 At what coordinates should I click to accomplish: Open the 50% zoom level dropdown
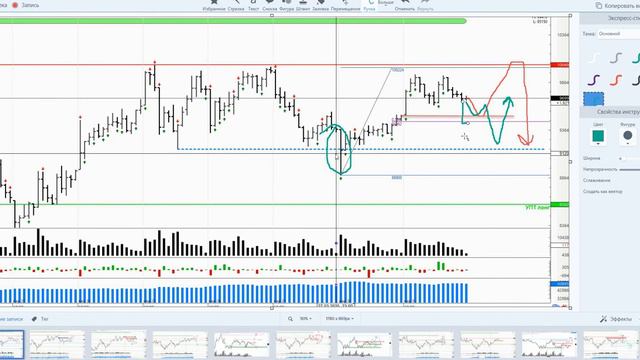305,319
